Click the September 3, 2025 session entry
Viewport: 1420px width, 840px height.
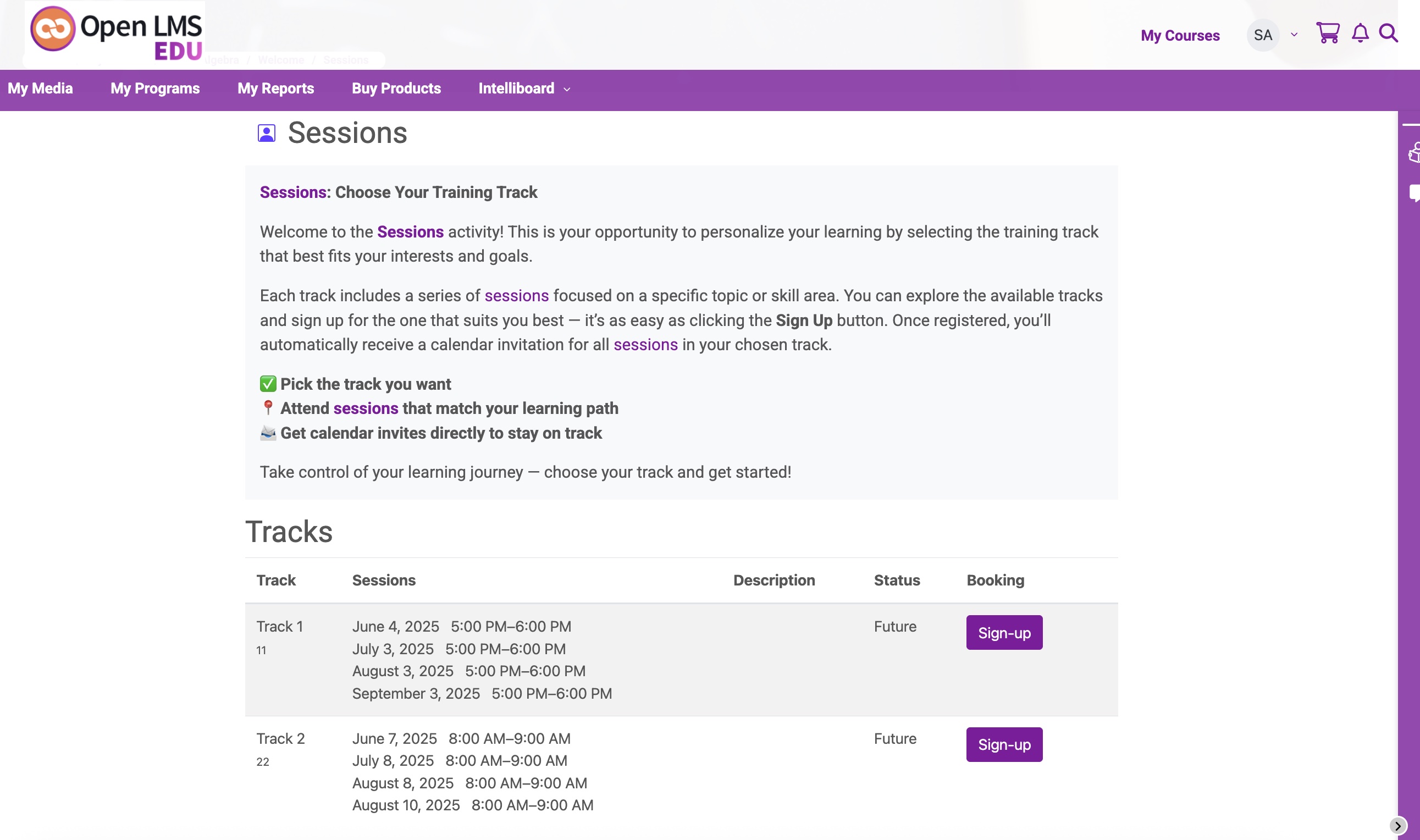[482, 694]
